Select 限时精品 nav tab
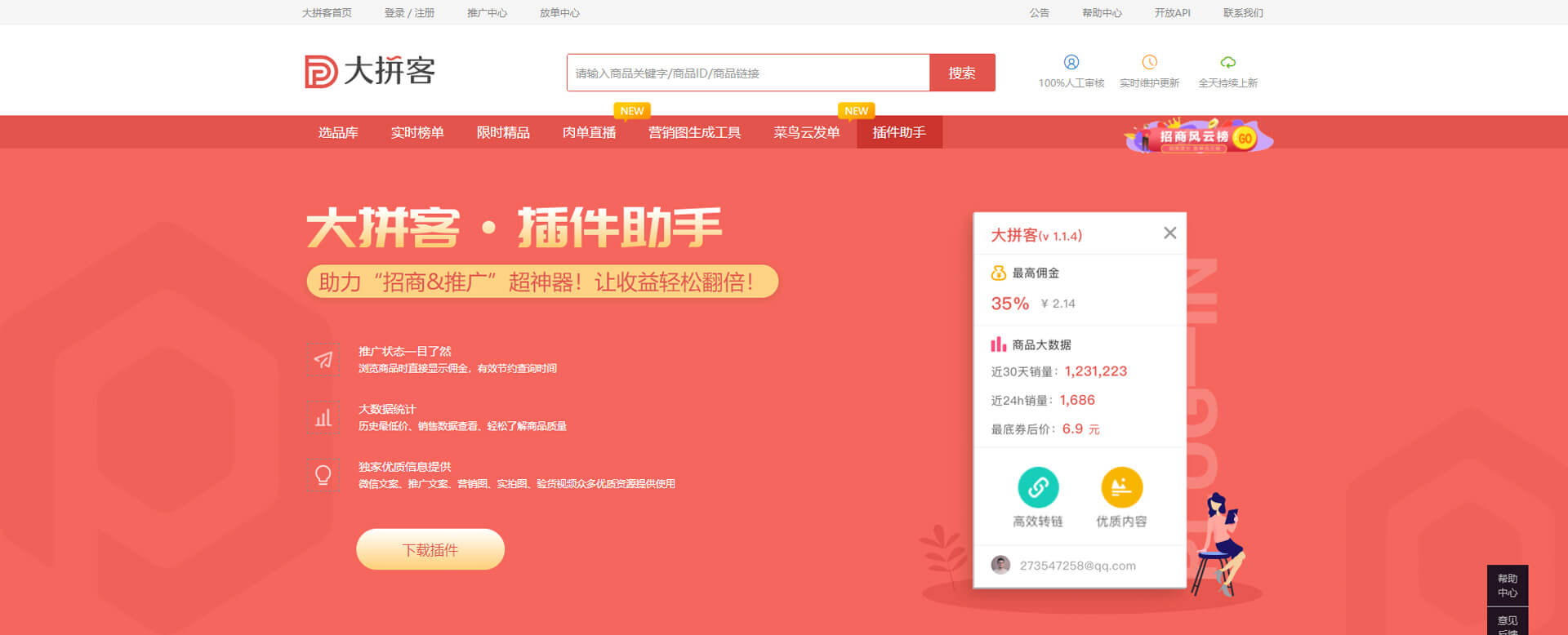Viewport: 1568px width, 635px height. [x=503, y=132]
